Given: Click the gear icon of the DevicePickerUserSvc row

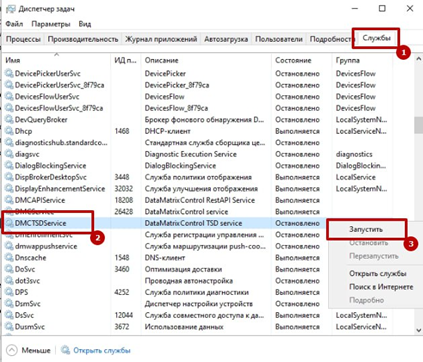Looking at the screenshot, I should click(9, 73).
